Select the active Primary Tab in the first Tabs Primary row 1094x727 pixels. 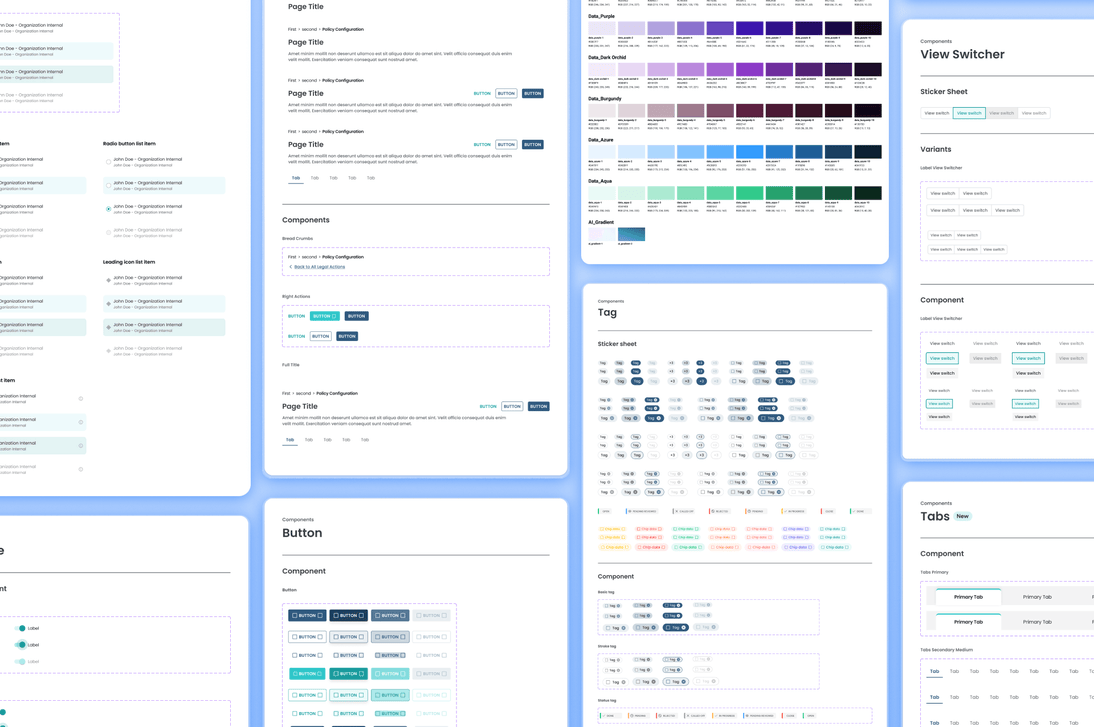click(x=968, y=597)
